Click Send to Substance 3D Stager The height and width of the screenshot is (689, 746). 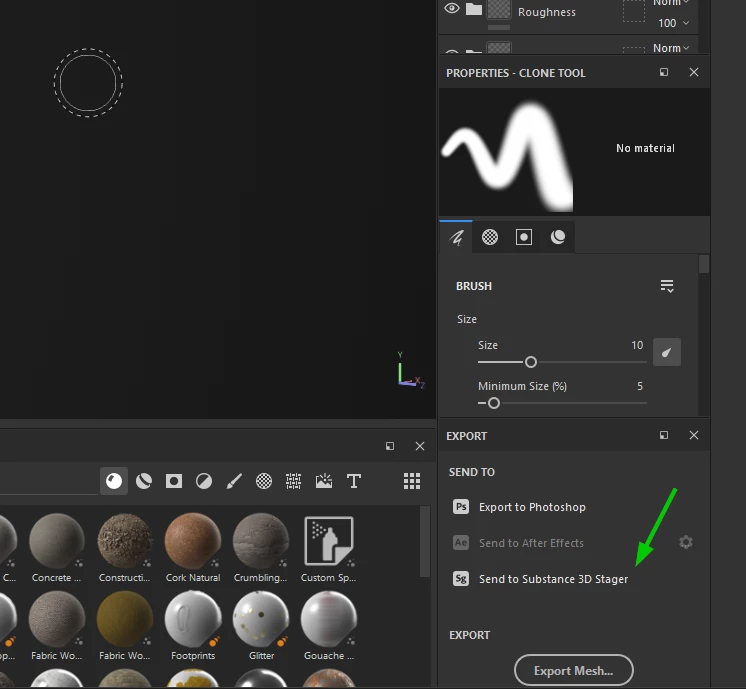pos(553,579)
